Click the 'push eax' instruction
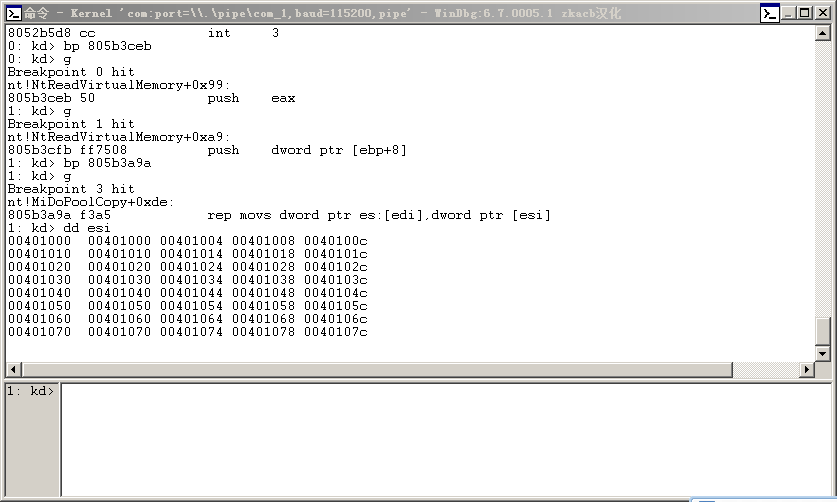 (x=251, y=98)
